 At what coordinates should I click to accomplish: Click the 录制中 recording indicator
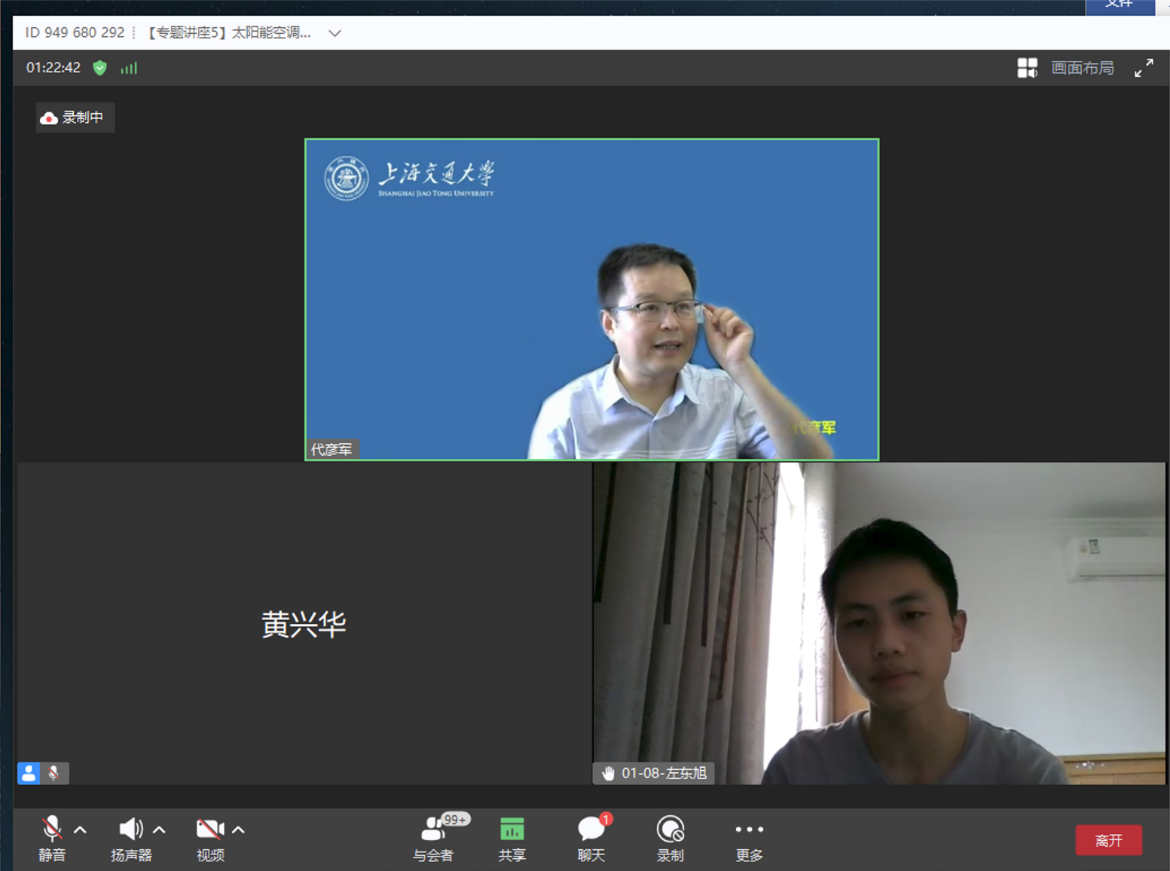tap(75, 118)
